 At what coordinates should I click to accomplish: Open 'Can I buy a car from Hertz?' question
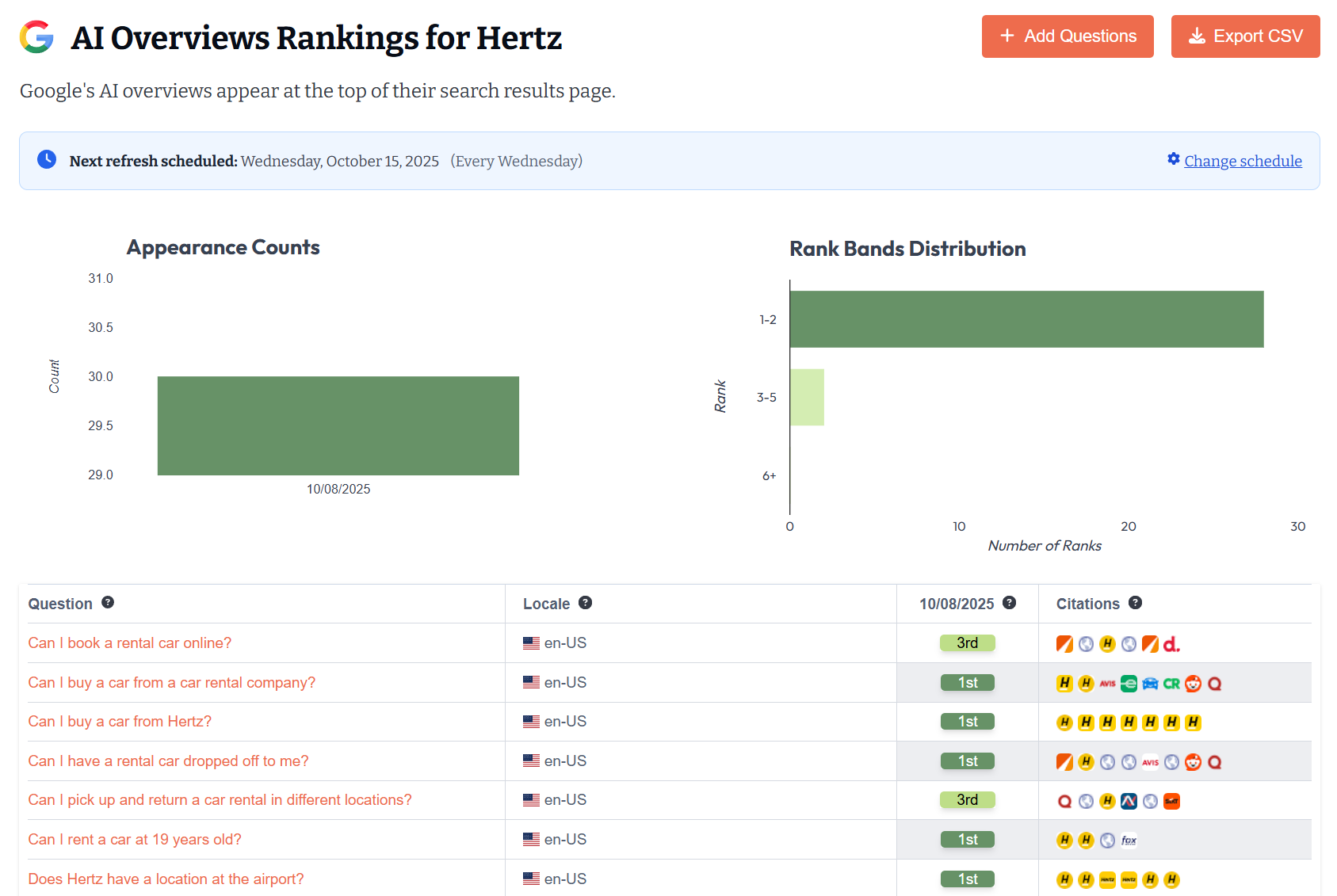pos(120,722)
